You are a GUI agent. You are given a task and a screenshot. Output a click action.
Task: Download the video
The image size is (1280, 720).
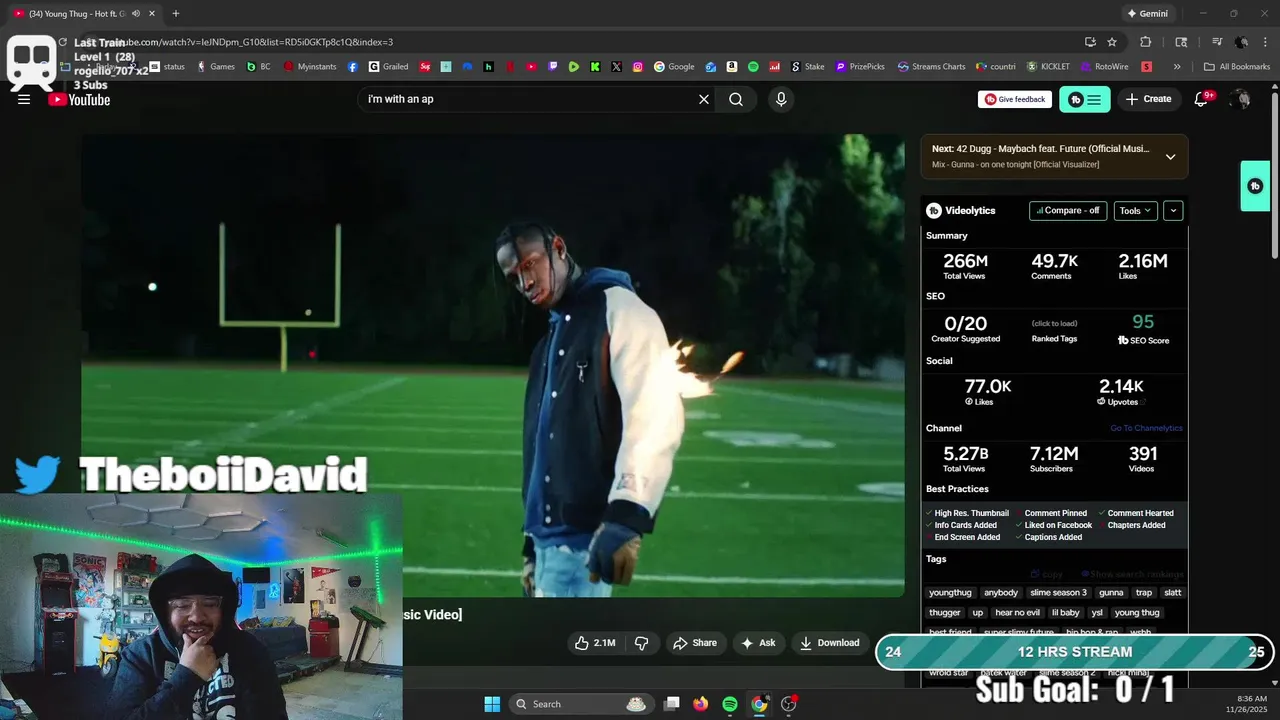point(829,643)
